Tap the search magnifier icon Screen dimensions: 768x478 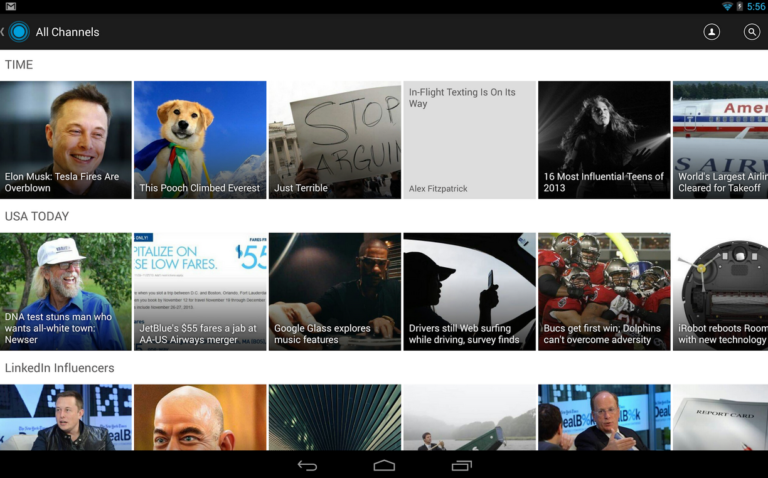point(751,32)
